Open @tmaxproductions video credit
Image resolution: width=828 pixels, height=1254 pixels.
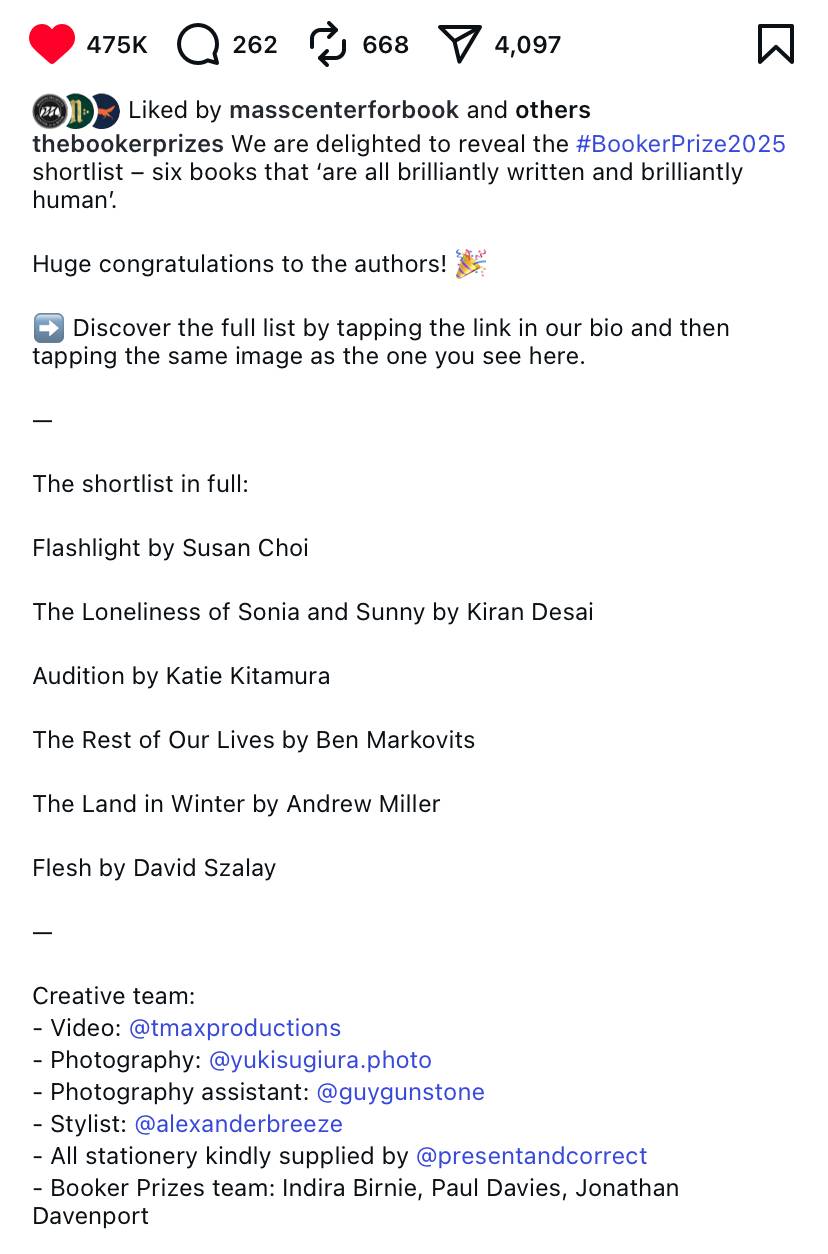[235, 1028]
